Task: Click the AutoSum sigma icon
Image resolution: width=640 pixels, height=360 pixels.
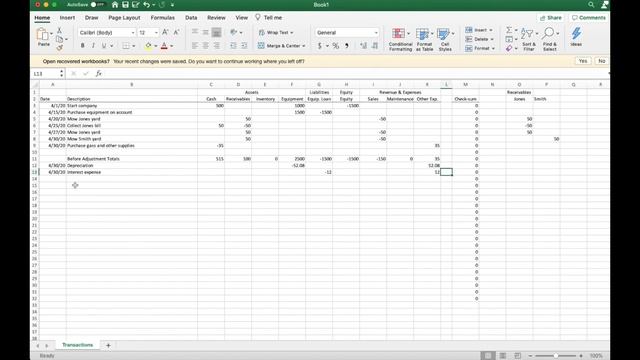Action: click(x=509, y=30)
